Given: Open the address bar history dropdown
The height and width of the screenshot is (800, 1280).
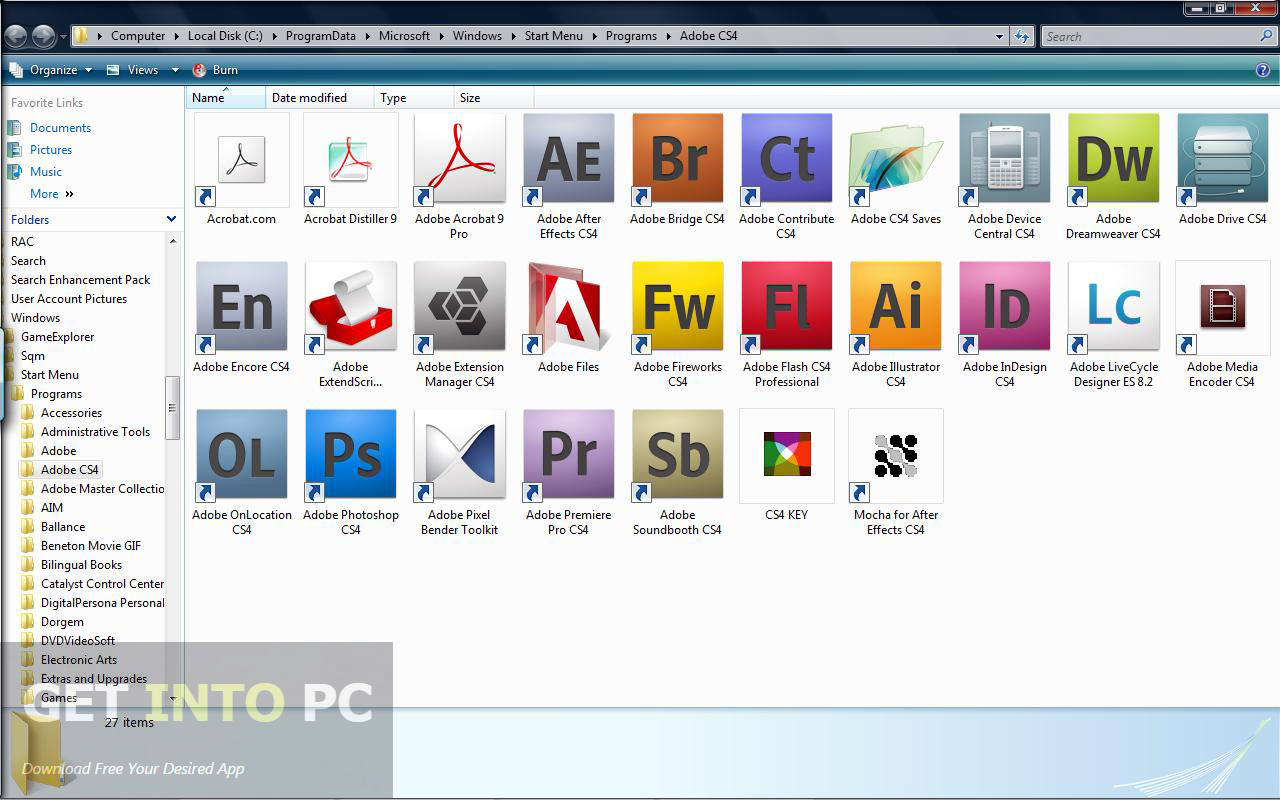Looking at the screenshot, I should click(999, 36).
